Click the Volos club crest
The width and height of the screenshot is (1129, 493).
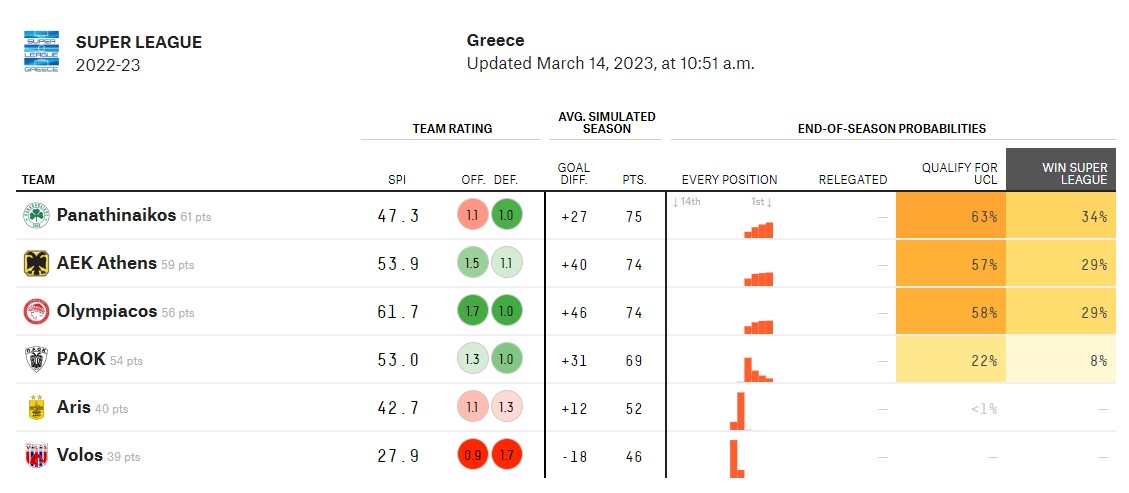37,456
